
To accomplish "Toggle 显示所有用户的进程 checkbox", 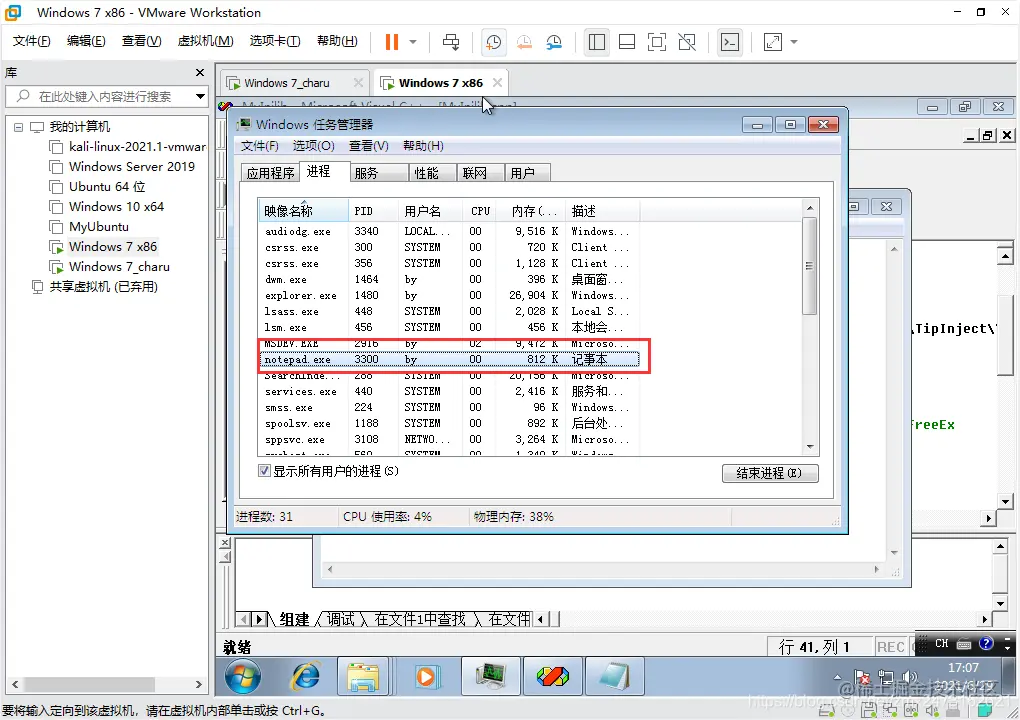I will (x=264, y=471).
